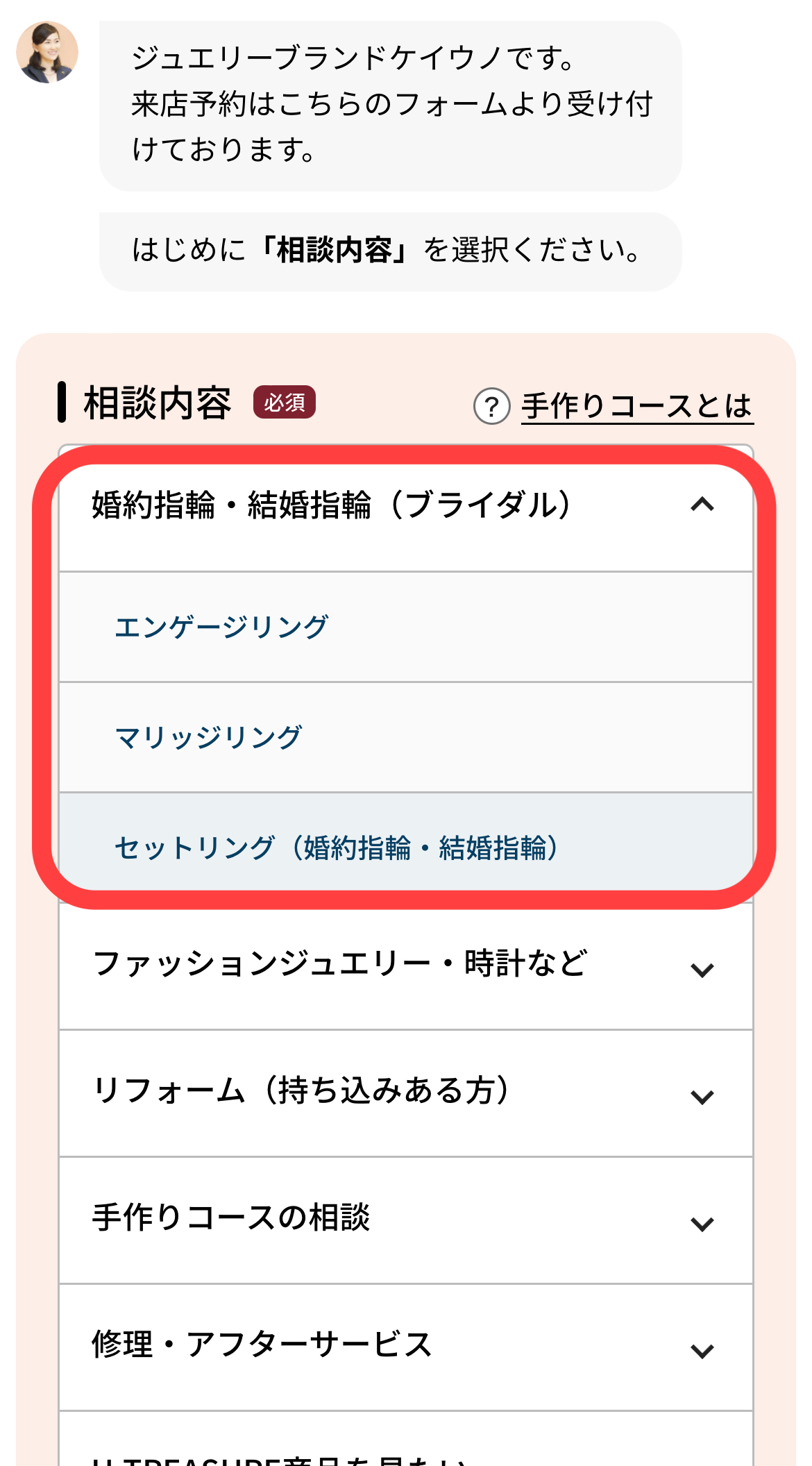Expand リフォーム（持ち込みある方） category

(x=406, y=1093)
